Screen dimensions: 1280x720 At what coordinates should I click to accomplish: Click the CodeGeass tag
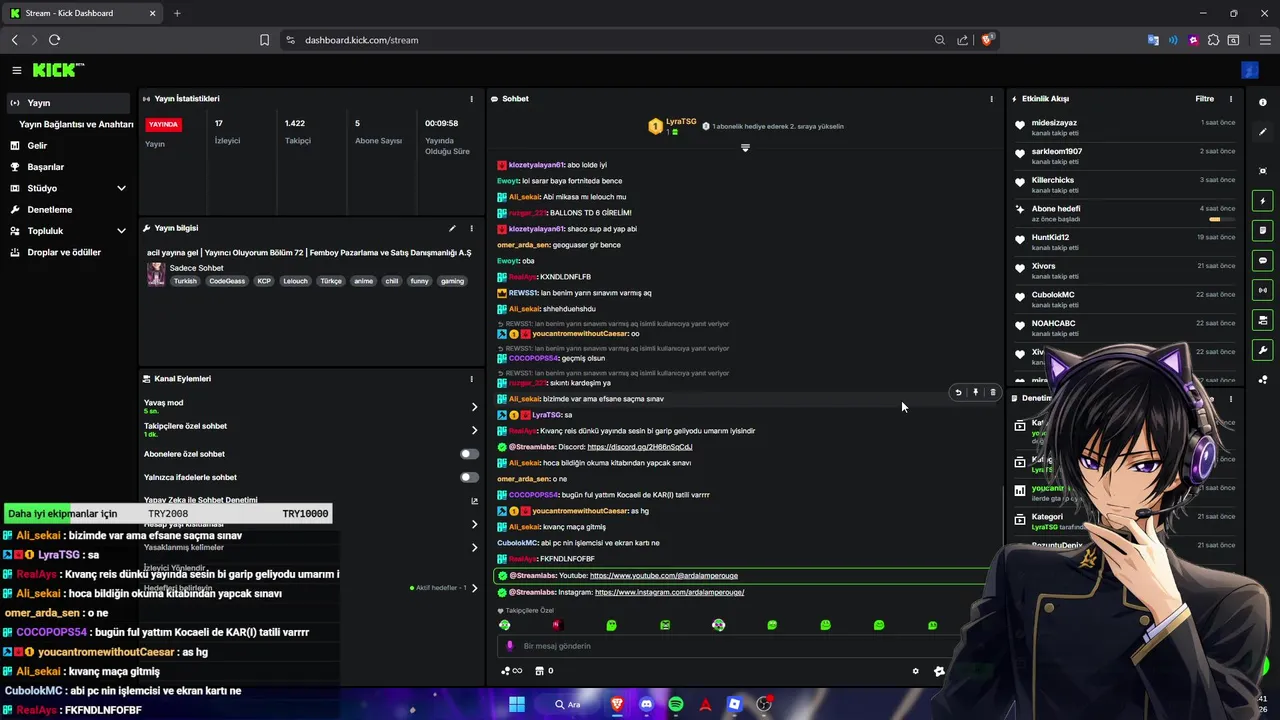coord(227,281)
